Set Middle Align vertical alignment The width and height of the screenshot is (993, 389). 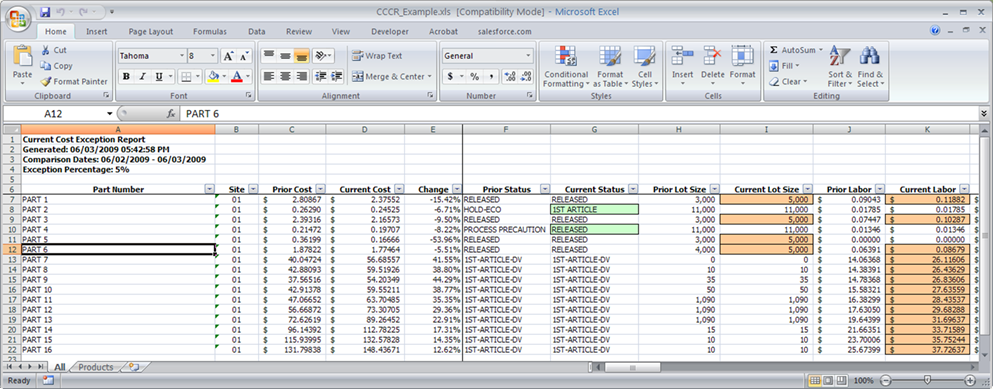point(286,56)
